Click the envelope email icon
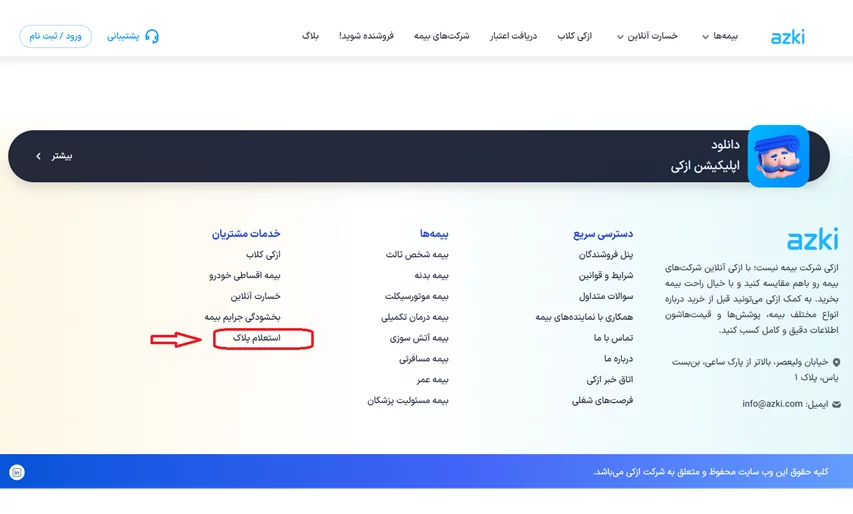Viewport: 853px width, 514px height. coord(837,404)
